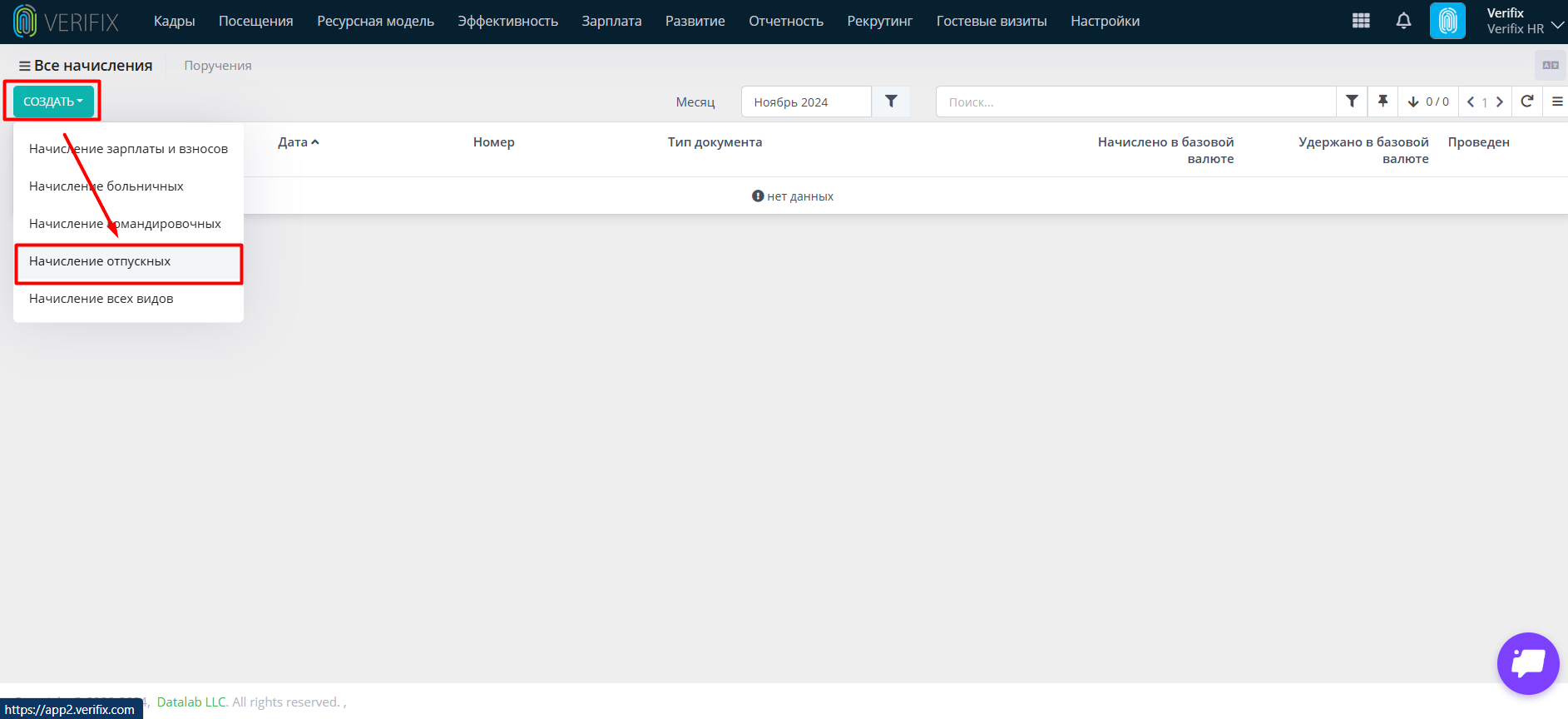Screen dimensions: 1568x719
Task: Select Начисление больничных option
Action: click(x=128, y=186)
